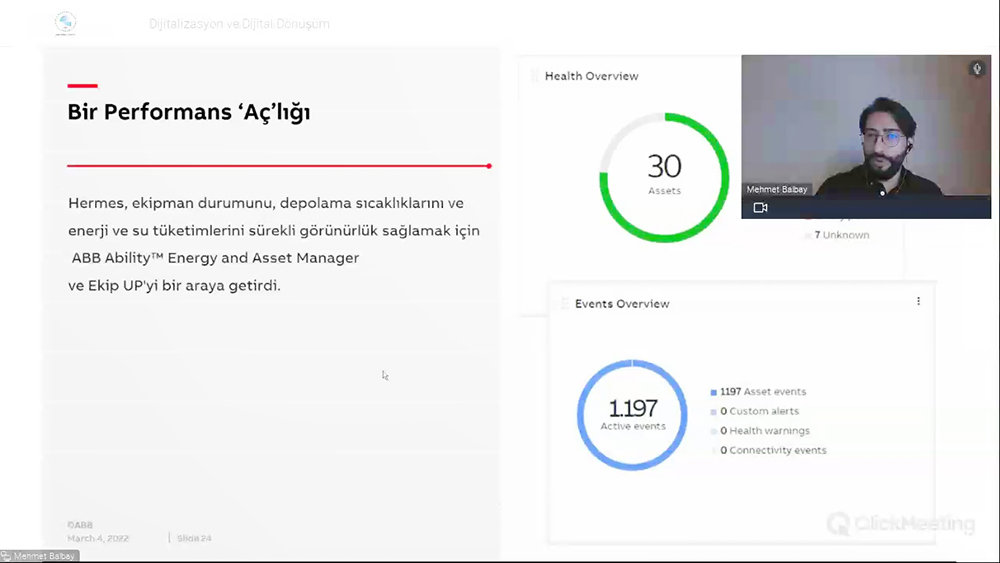The image size is (1000, 563).
Task: Click the blue 1.197 Active events donut
Action: (632, 415)
